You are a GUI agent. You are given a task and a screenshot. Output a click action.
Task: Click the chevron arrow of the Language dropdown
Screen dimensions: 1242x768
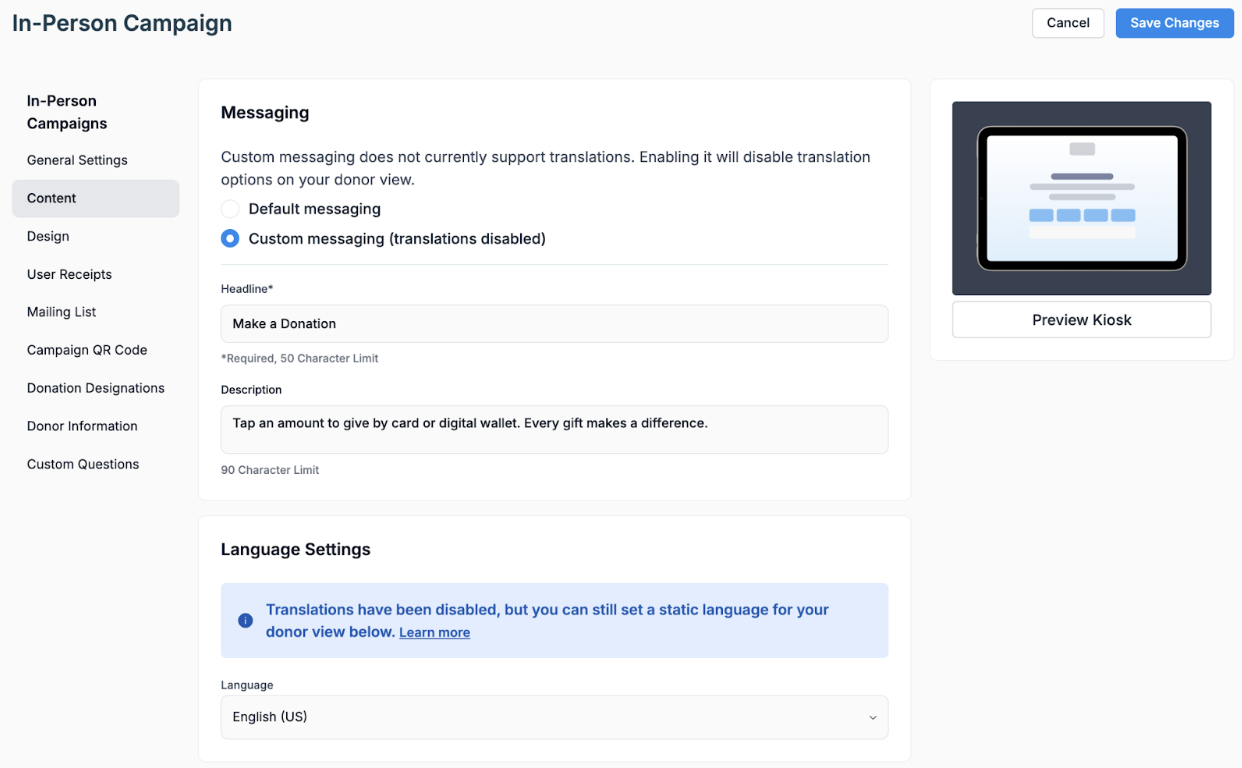(872, 718)
